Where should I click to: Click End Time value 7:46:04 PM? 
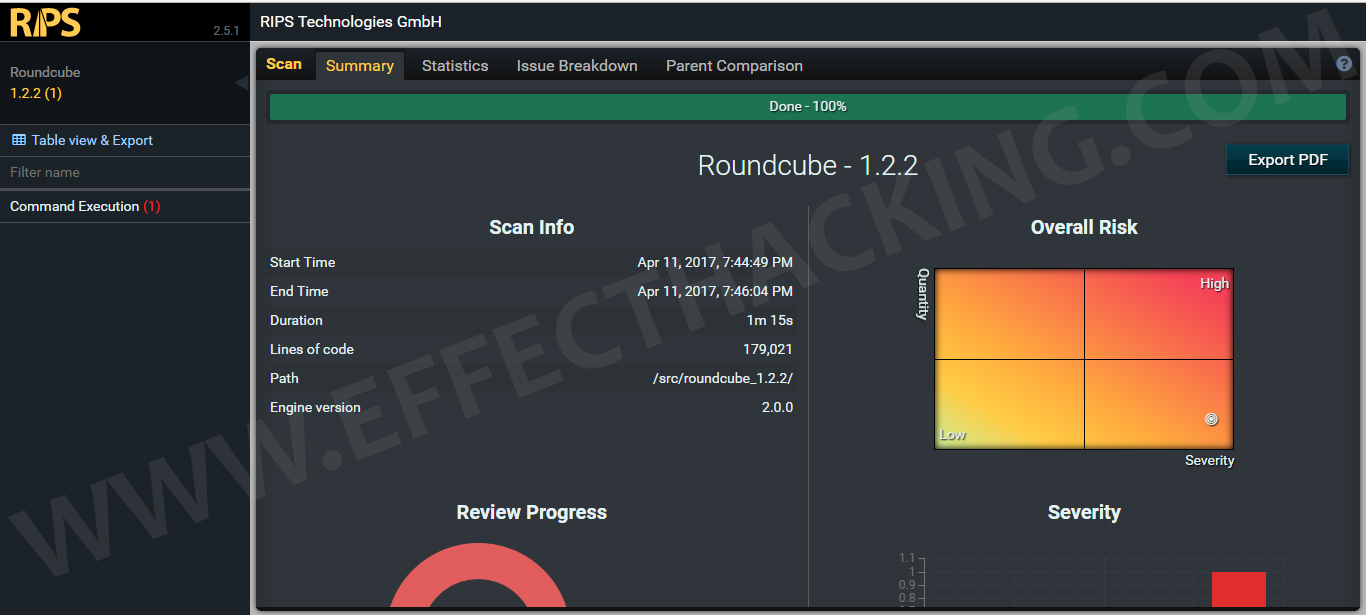coord(715,291)
